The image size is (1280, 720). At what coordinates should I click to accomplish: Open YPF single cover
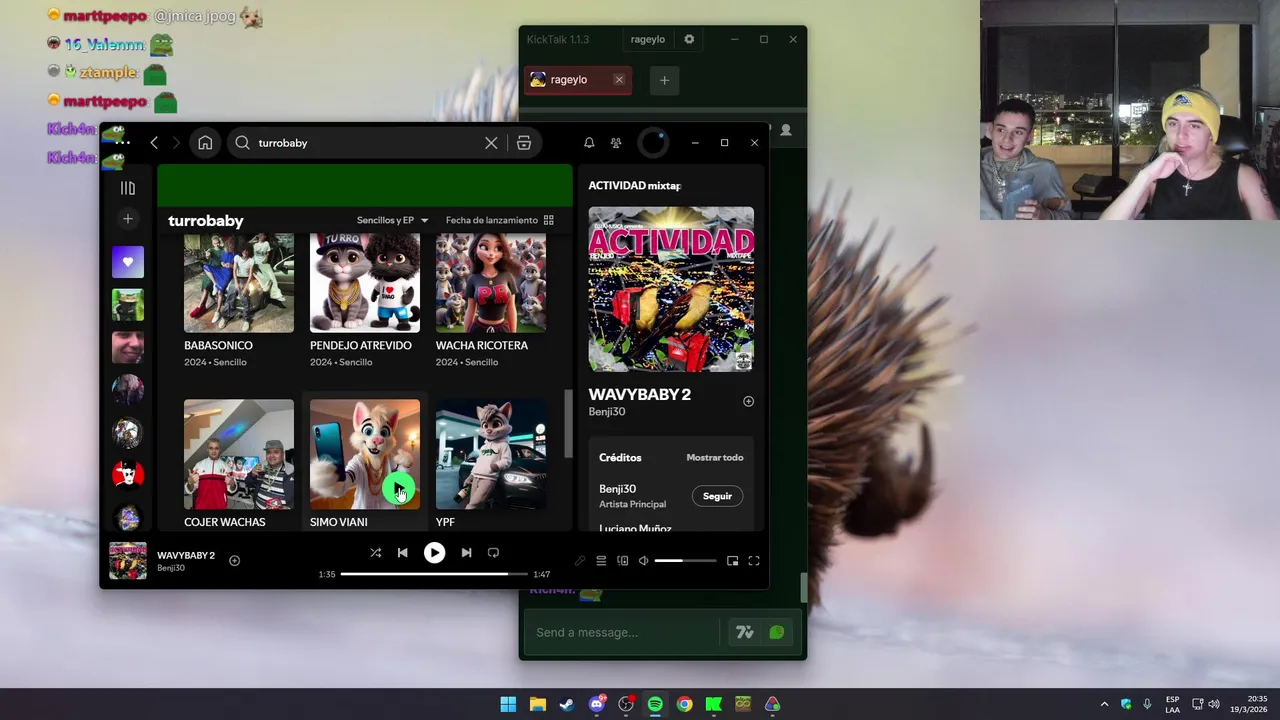(x=491, y=454)
